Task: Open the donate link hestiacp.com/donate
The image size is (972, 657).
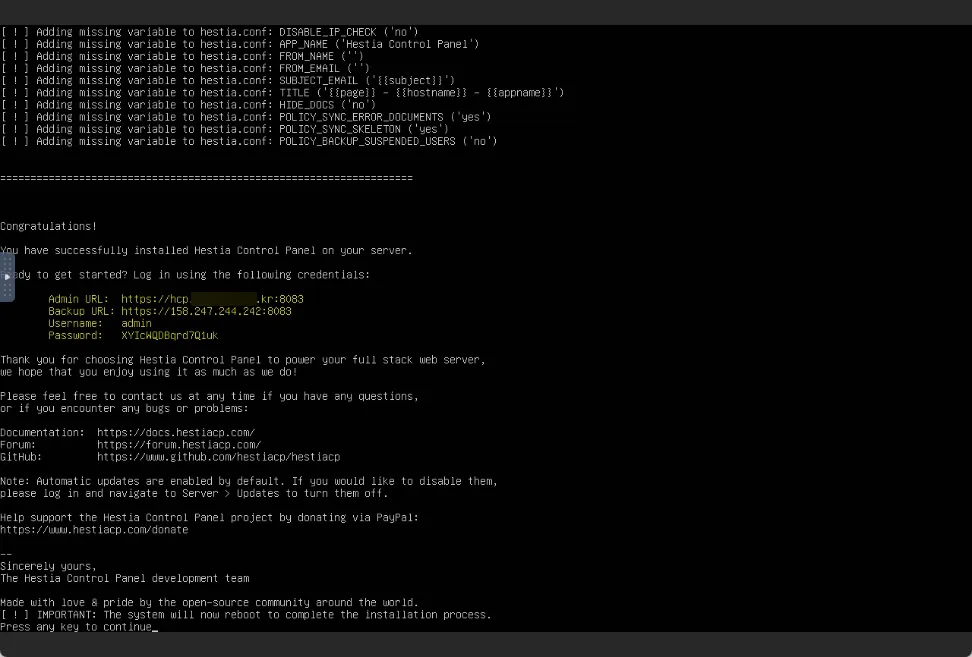Action: pos(94,529)
